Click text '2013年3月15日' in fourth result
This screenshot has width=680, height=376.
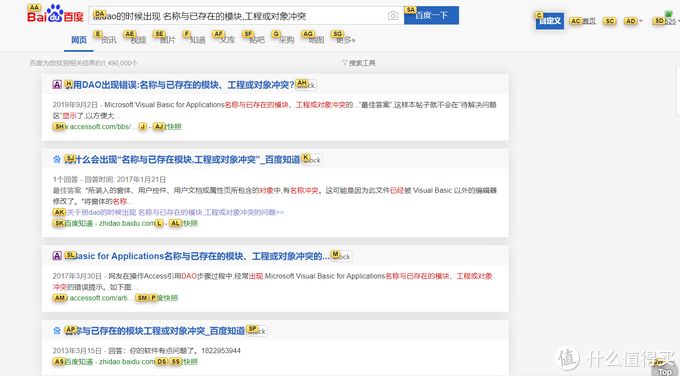tap(77, 350)
